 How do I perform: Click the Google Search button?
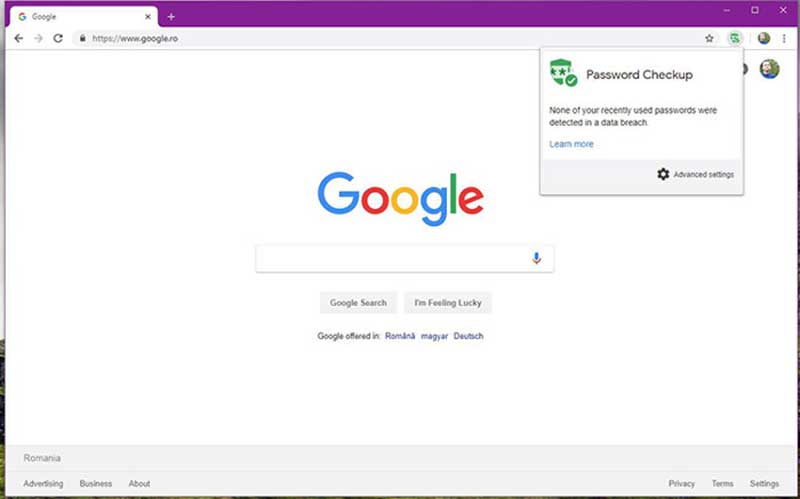[x=358, y=303]
